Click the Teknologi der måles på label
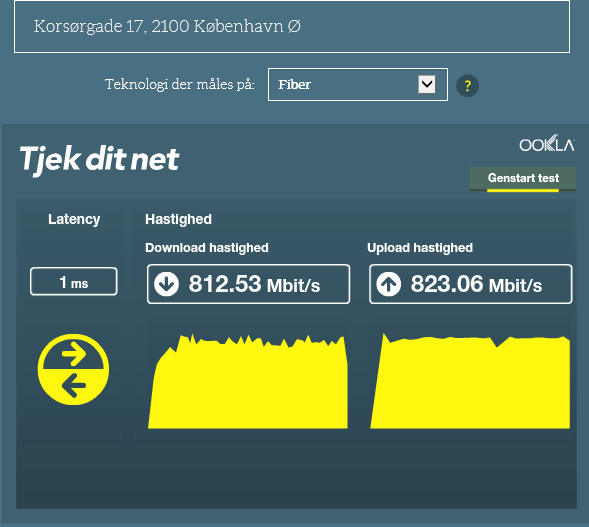This screenshot has width=589, height=527. click(x=180, y=85)
